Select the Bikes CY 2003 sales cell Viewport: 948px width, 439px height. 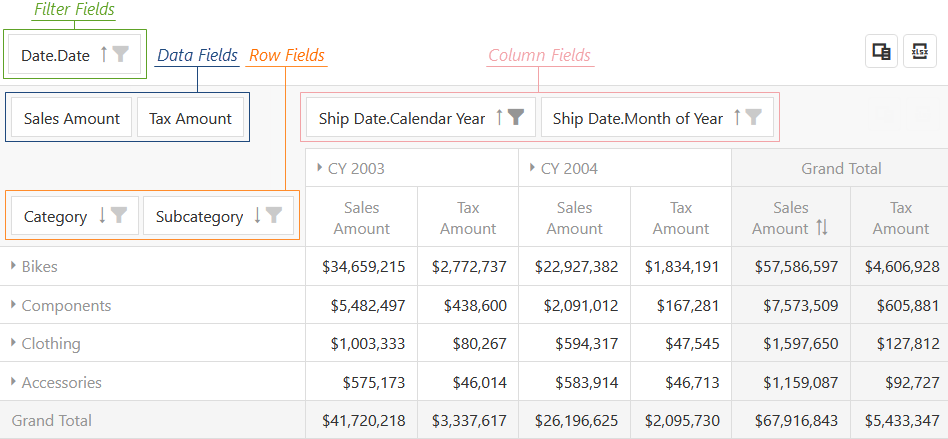point(363,266)
